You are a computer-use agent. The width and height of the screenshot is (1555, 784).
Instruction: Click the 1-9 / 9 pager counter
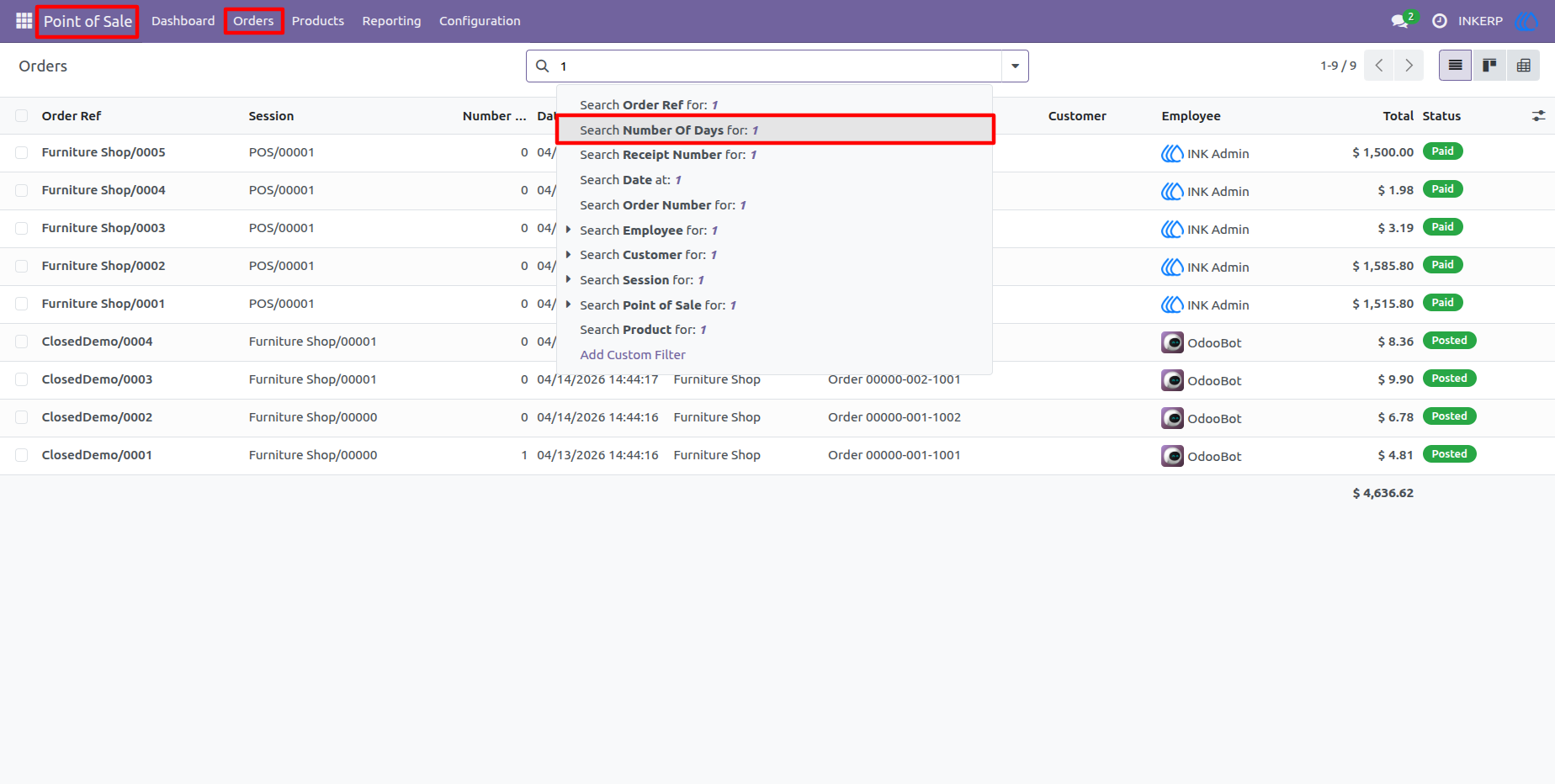tap(1338, 66)
